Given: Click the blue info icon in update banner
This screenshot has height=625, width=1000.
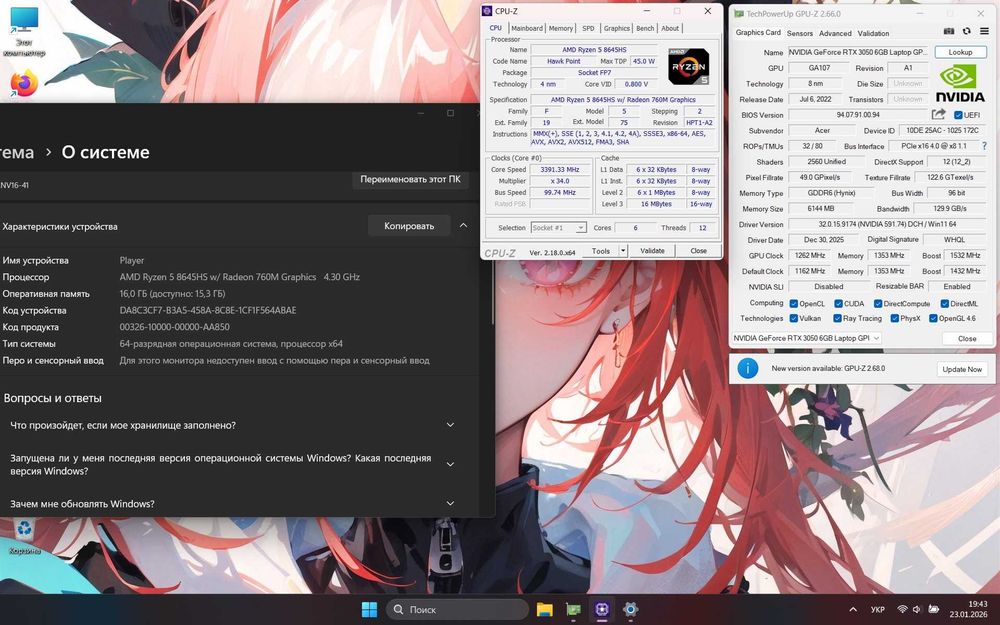Looking at the screenshot, I should coord(747,368).
